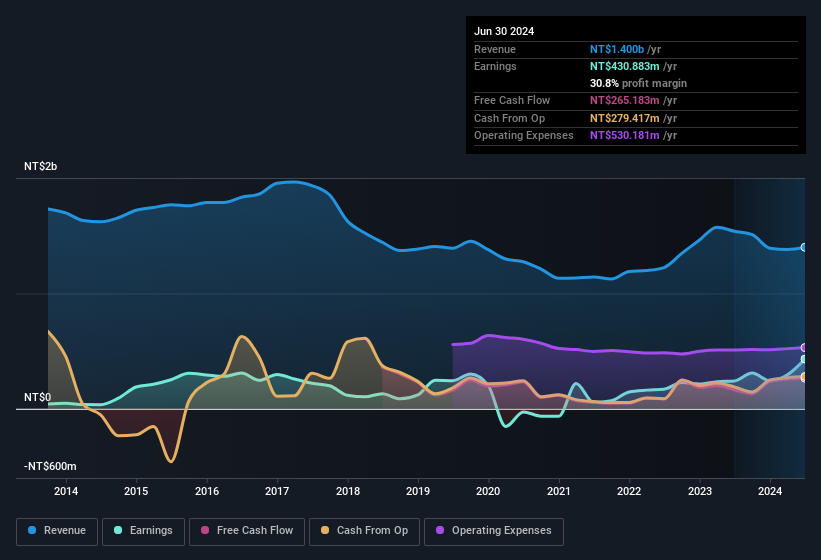Click the 2015 x-axis label
The height and width of the screenshot is (560, 821).
tap(136, 491)
